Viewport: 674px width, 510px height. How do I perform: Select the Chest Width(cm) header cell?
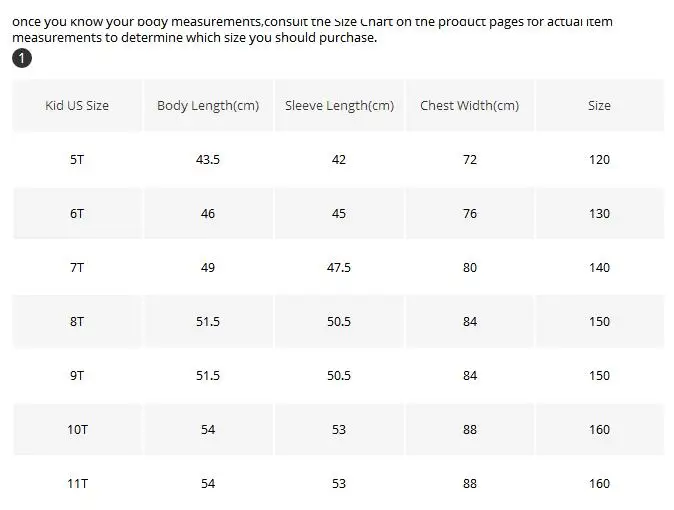click(470, 105)
